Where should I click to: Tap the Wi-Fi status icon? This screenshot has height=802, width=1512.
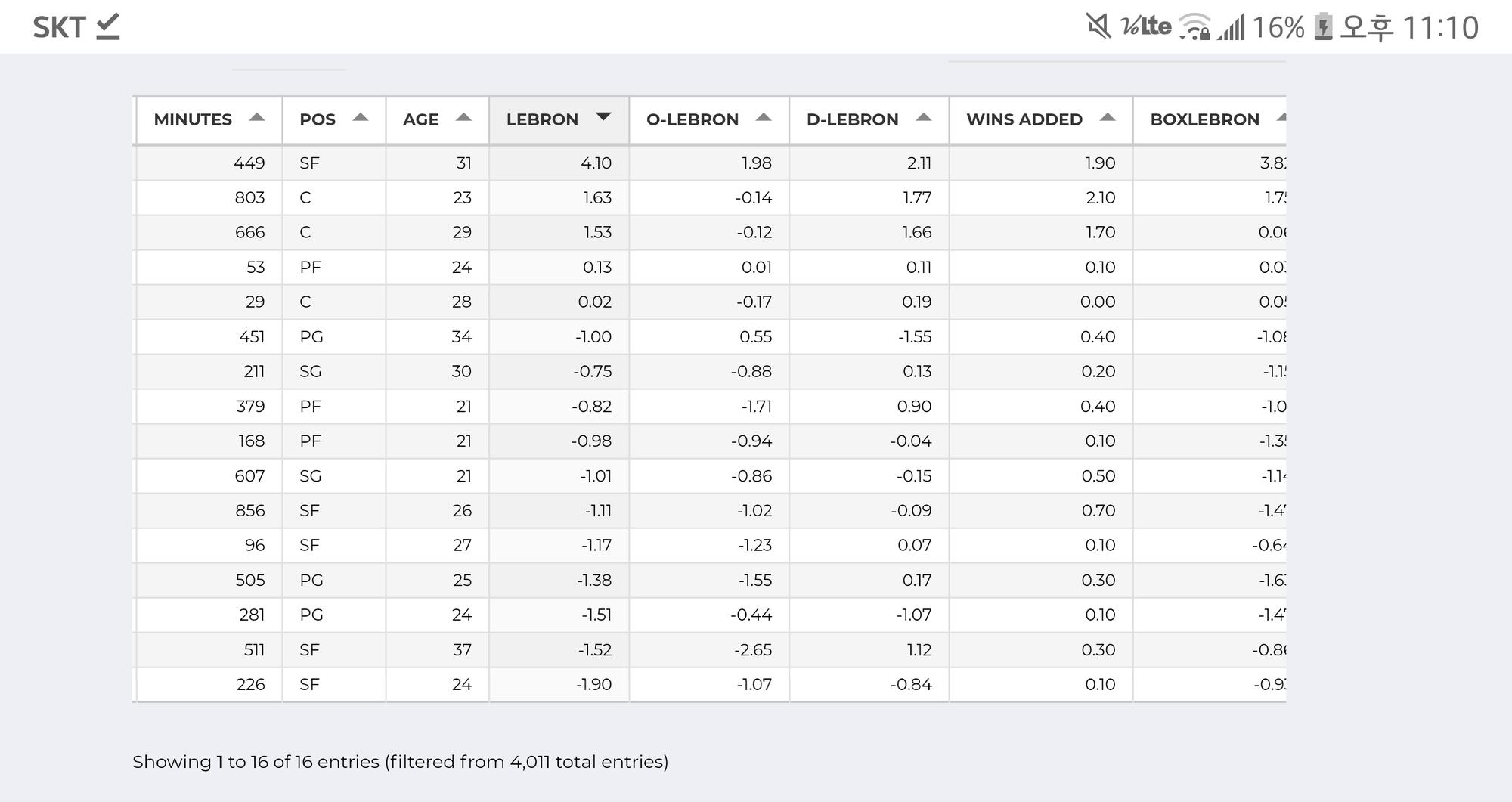click(x=1194, y=27)
